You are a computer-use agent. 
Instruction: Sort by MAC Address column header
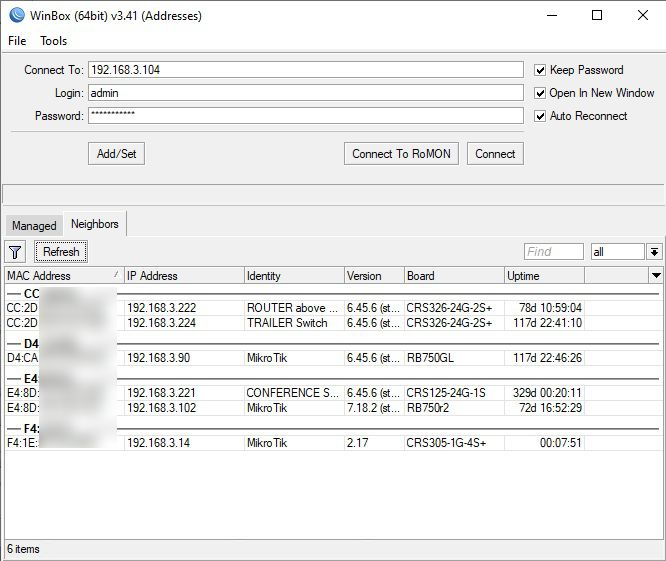click(64, 276)
